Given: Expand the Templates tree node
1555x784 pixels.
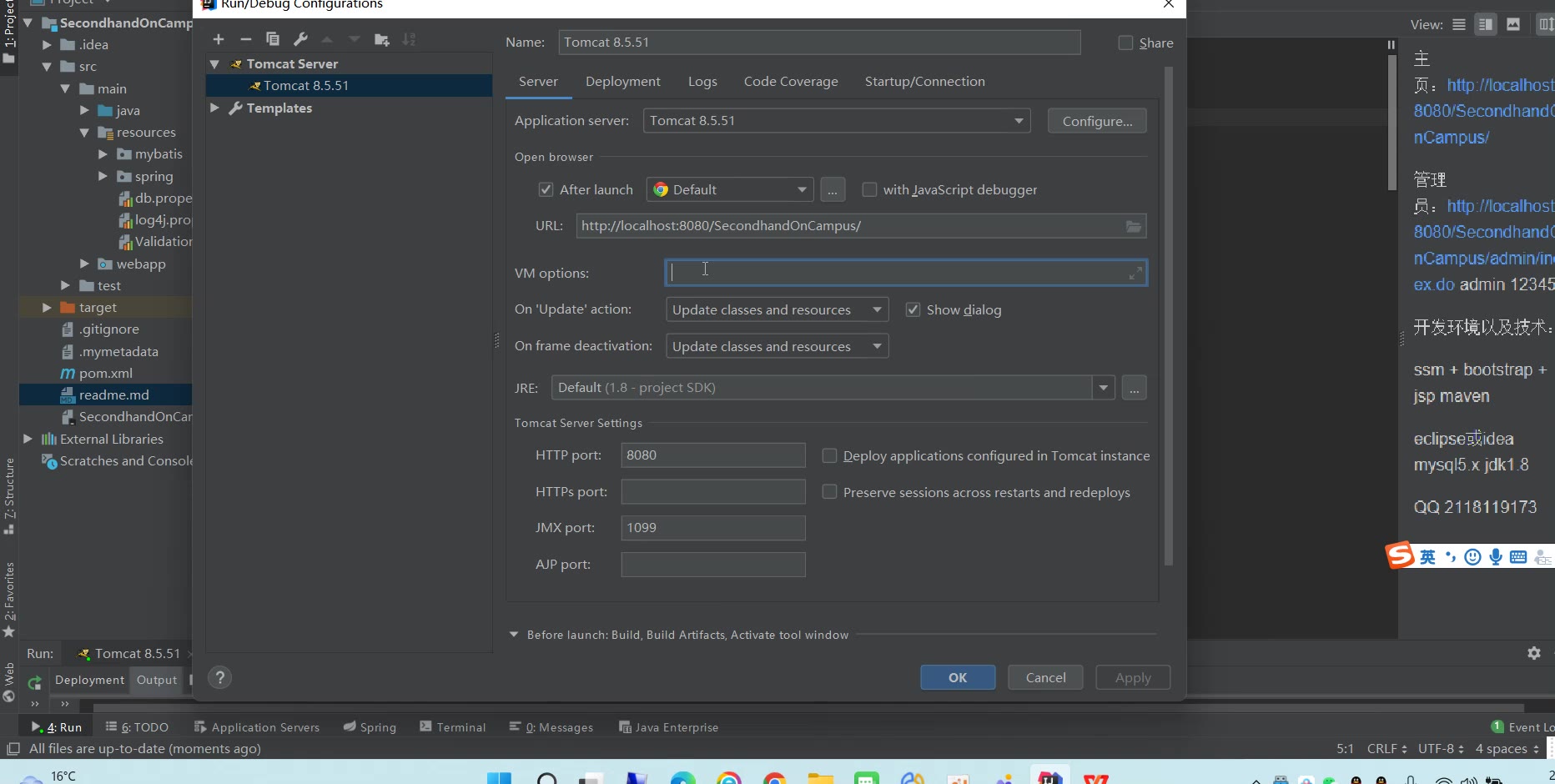Looking at the screenshot, I should [214, 108].
